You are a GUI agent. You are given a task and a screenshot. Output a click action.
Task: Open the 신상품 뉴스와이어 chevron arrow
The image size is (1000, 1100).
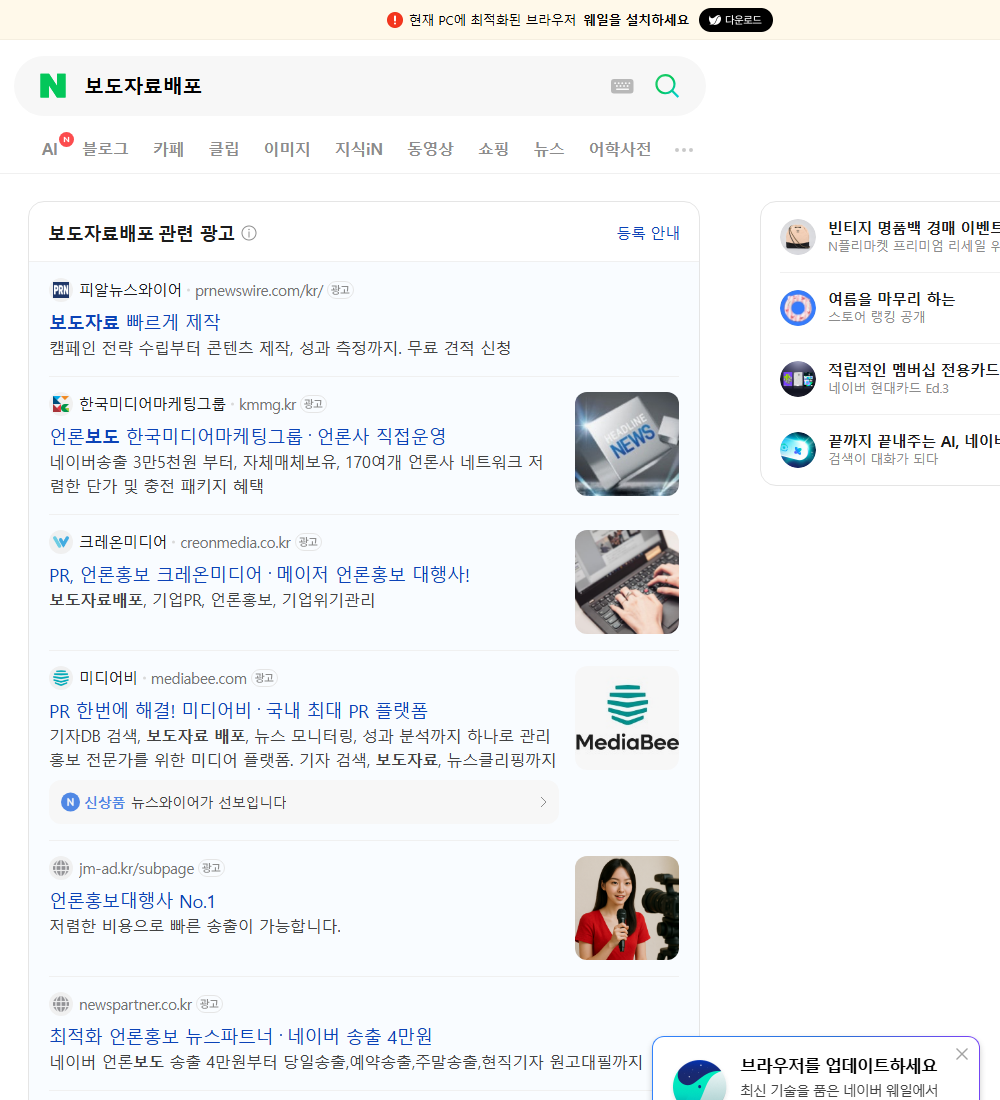tap(543, 802)
